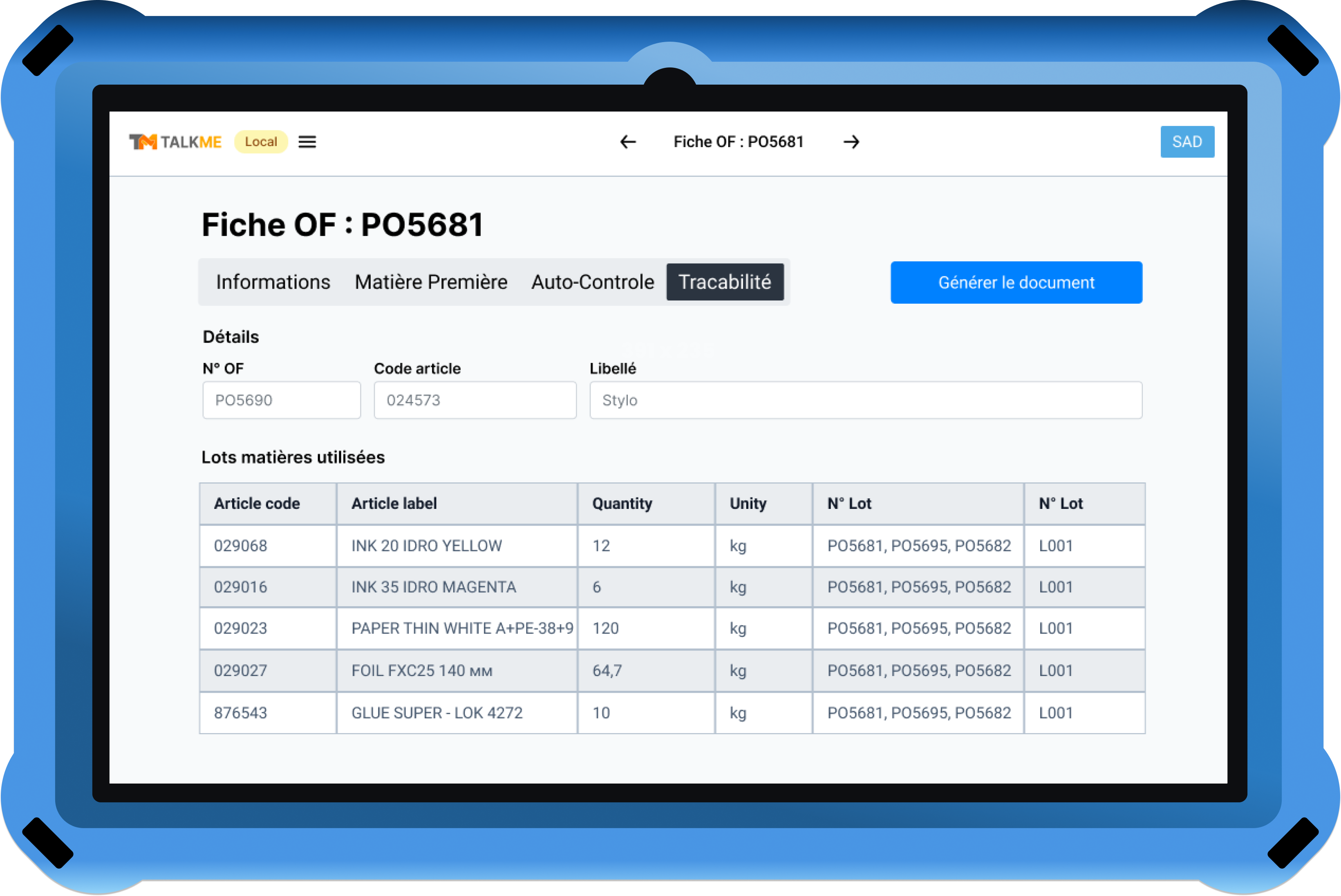Click the Fiche OF : PO5681 header title
Viewport: 1341px width, 896px height.
(738, 142)
